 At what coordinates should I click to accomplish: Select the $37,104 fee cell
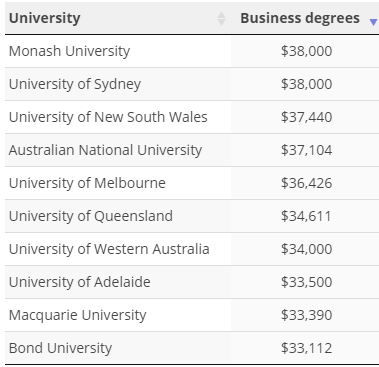click(x=306, y=150)
